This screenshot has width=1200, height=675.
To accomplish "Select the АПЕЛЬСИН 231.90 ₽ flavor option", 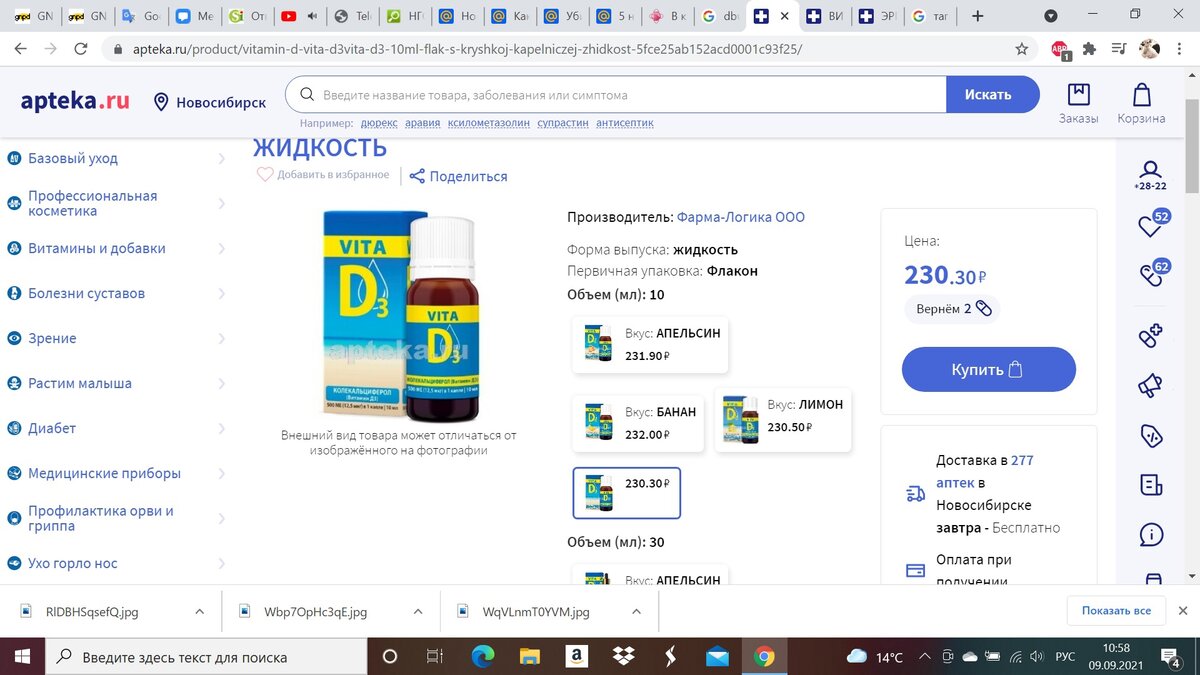I will (x=651, y=344).
